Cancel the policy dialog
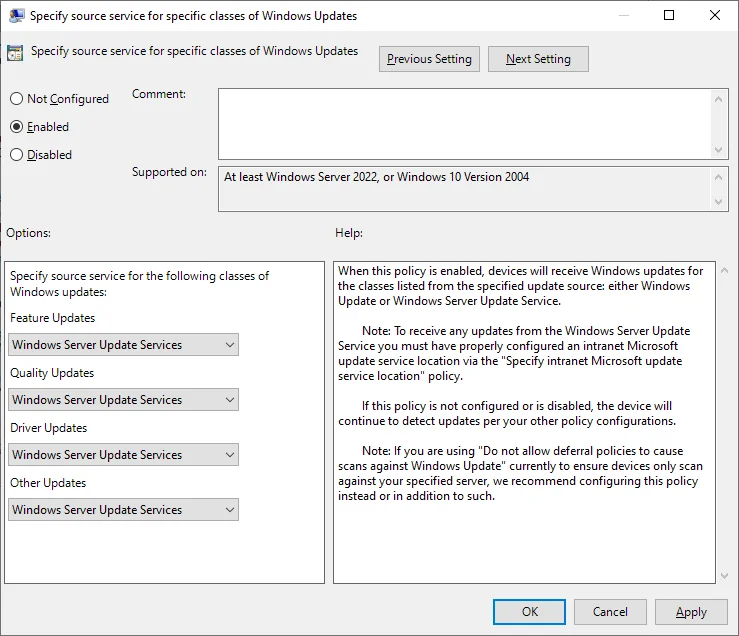Viewport: 739px width, 636px height. tap(610, 612)
